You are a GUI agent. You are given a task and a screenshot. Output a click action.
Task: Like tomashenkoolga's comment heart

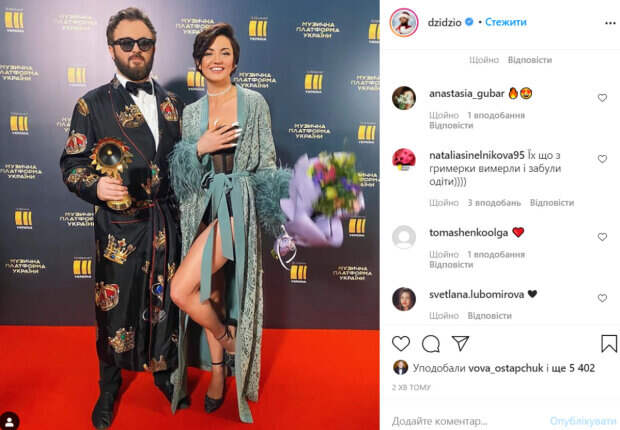coord(602,237)
